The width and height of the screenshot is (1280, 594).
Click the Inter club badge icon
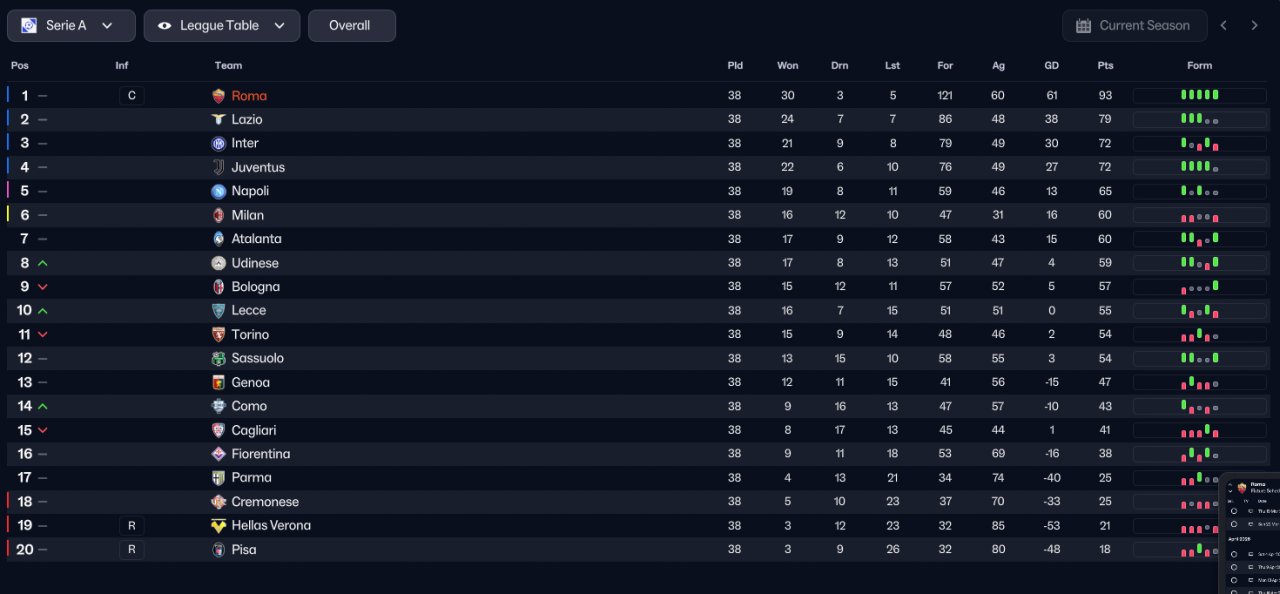(219, 144)
